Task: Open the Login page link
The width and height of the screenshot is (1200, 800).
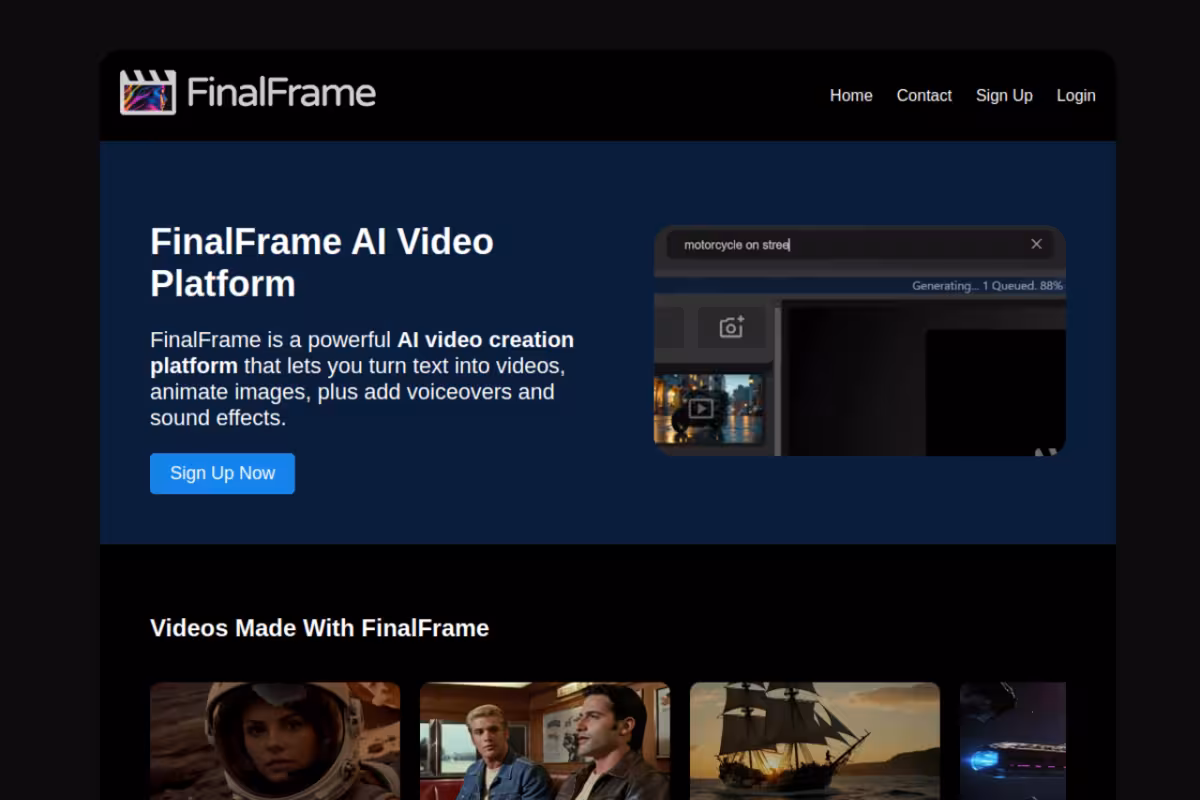Action: pyautogui.click(x=1076, y=95)
